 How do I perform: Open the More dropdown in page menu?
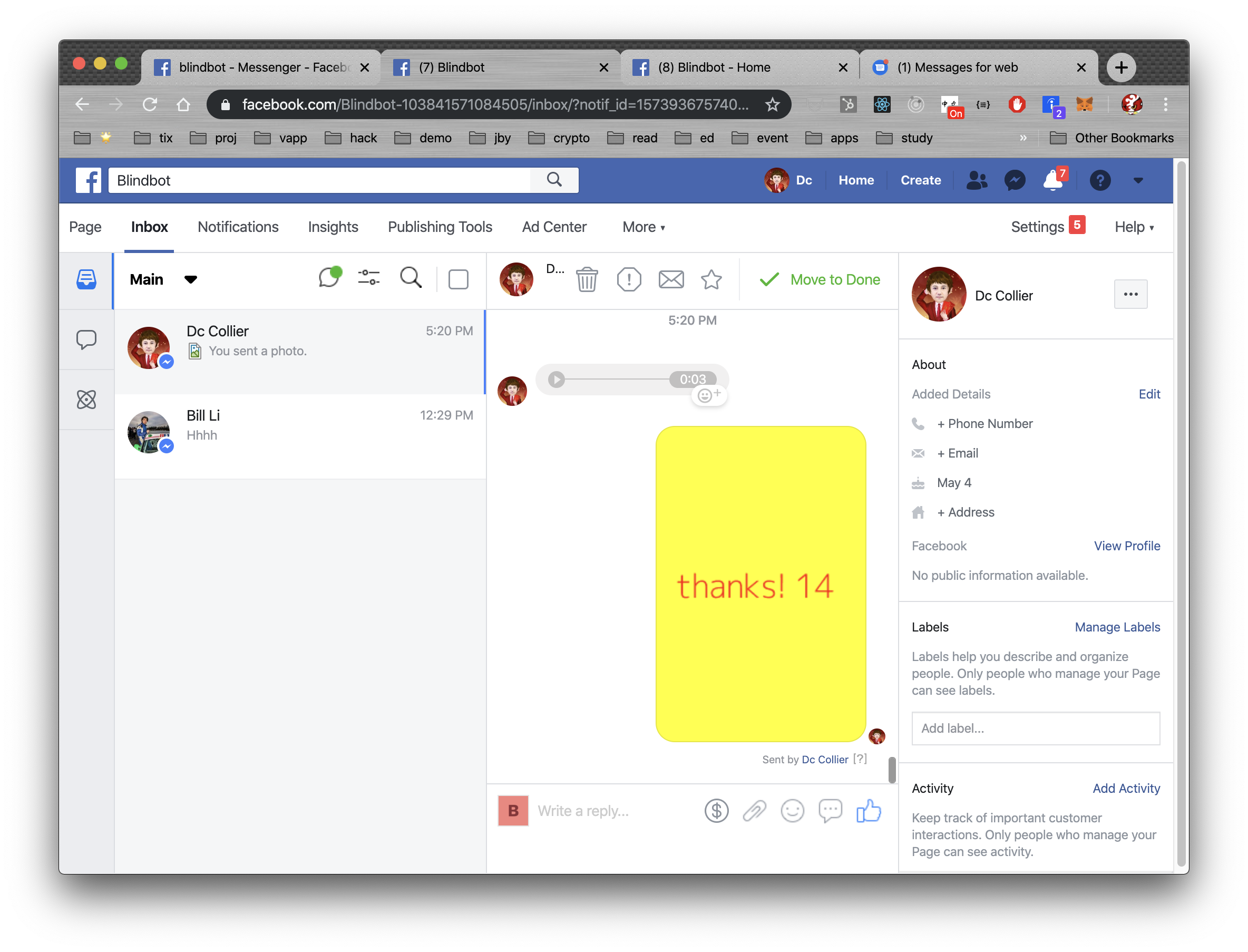[643, 227]
